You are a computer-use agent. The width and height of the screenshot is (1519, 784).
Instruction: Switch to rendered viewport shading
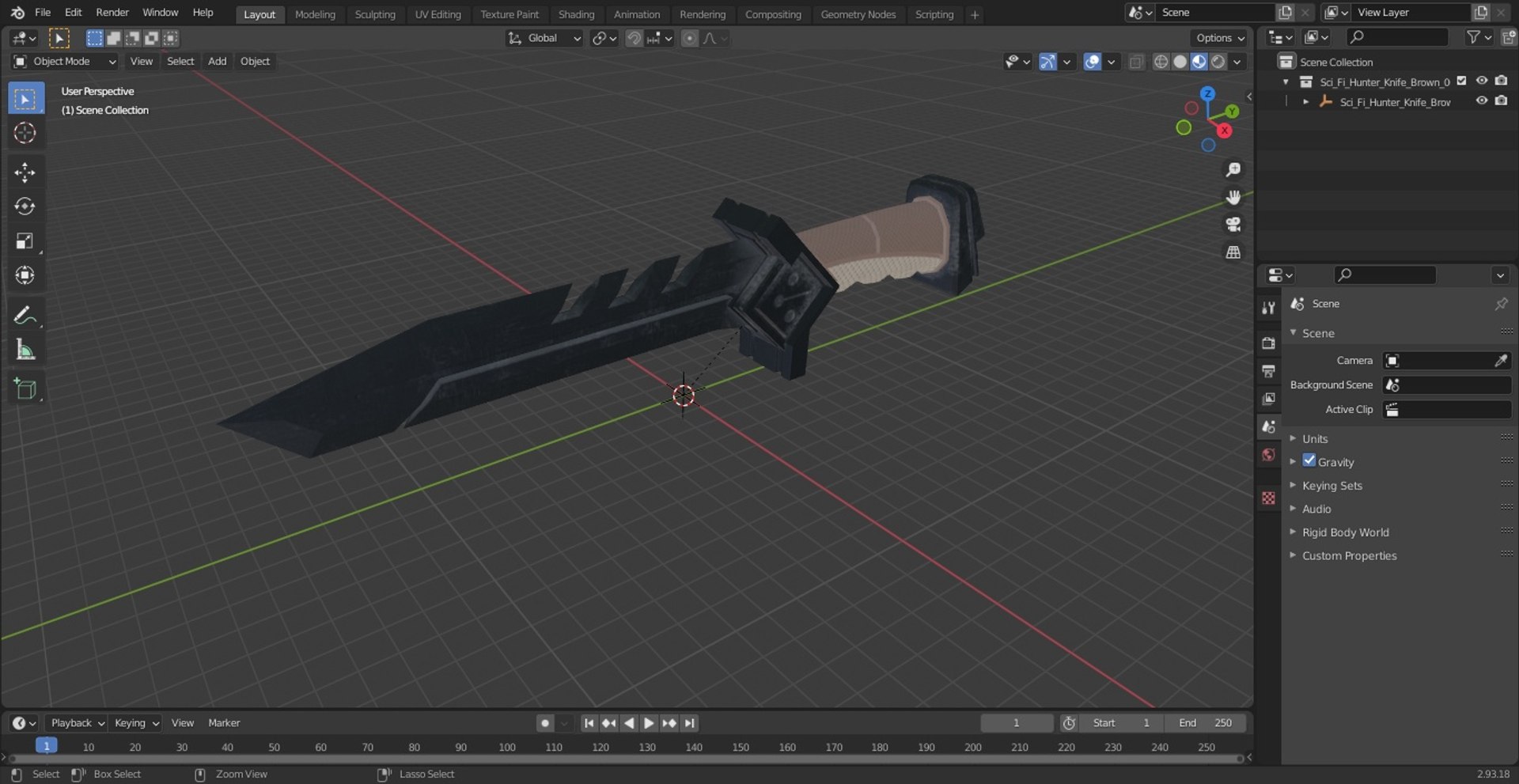[x=1218, y=62]
